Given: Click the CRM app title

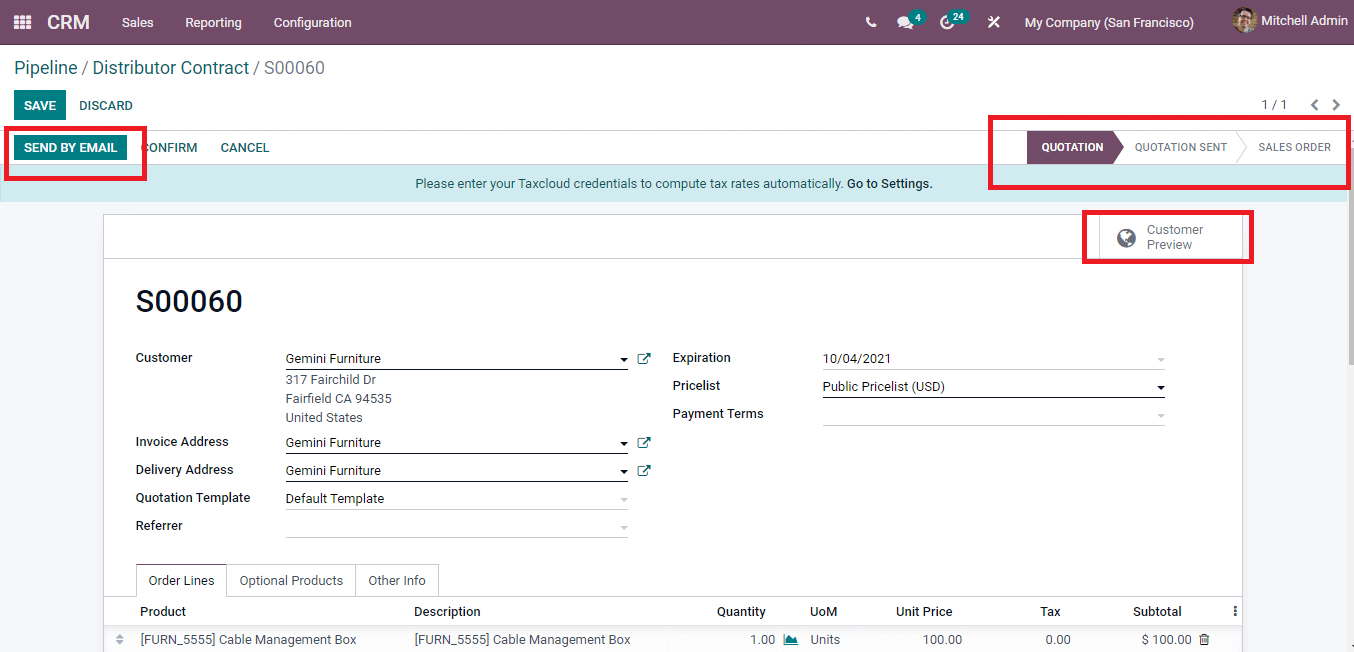Looking at the screenshot, I should [x=68, y=22].
